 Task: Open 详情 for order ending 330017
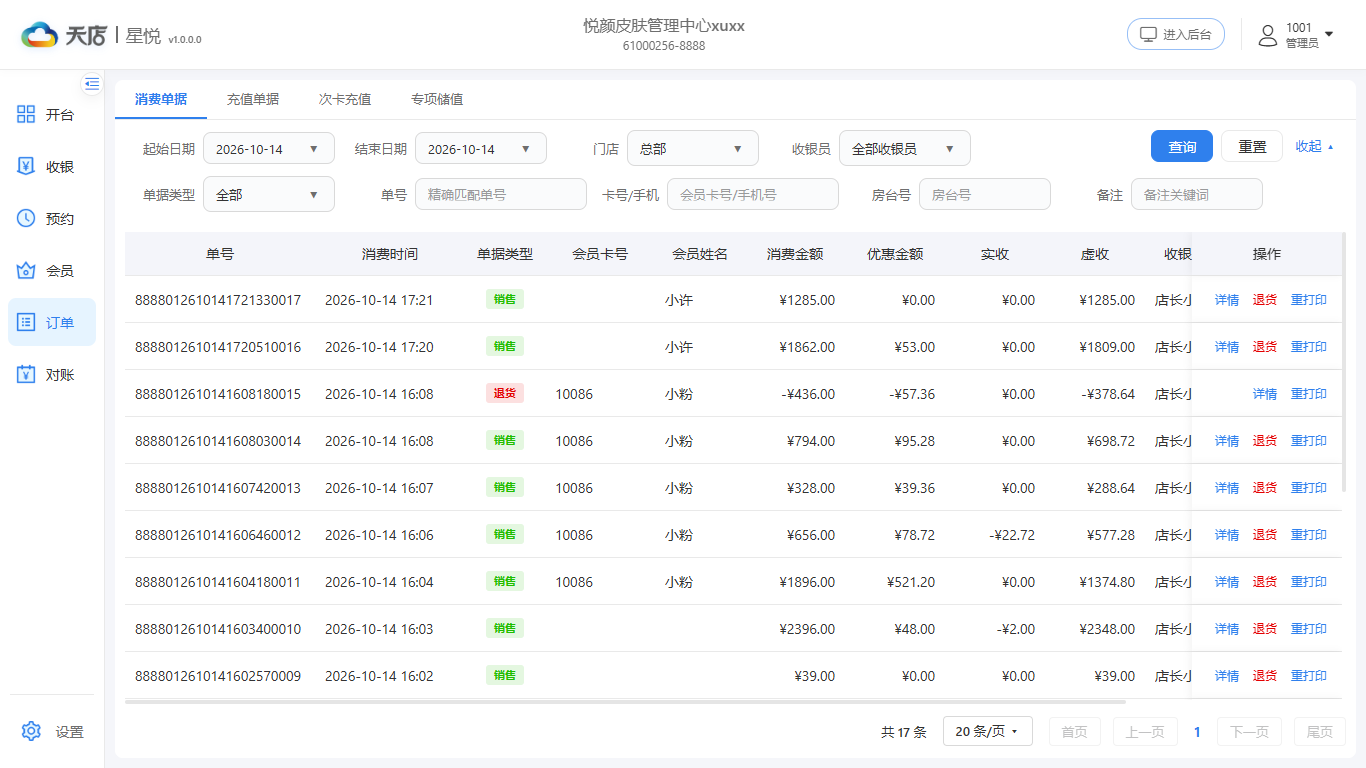pyautogui.click(x=1227, y=300)
